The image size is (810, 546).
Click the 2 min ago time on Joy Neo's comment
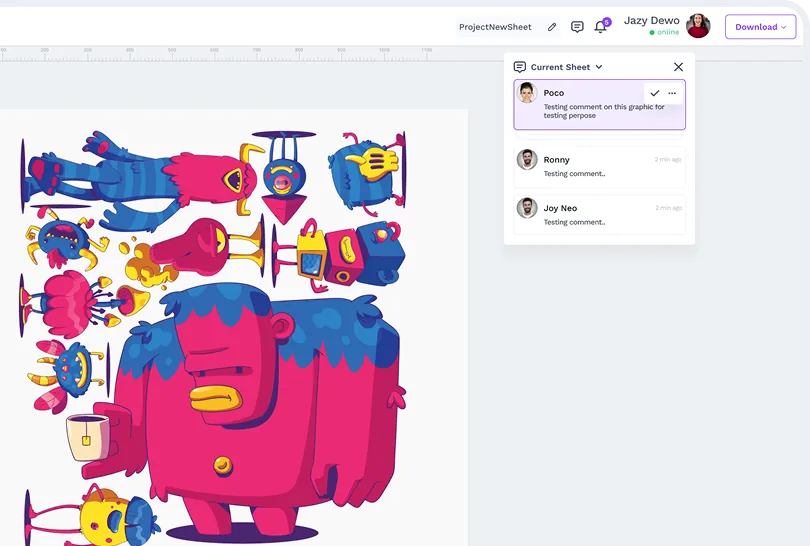[x=668, y=208]
